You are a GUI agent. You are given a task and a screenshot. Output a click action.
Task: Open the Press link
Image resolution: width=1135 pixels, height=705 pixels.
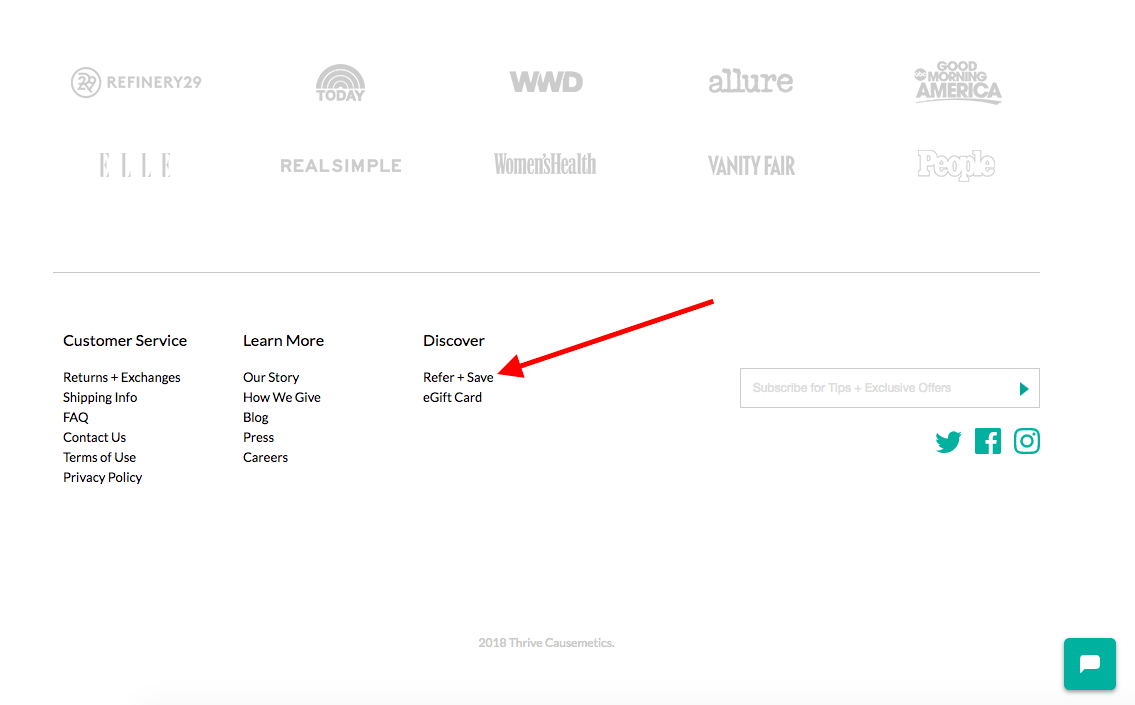258,437
